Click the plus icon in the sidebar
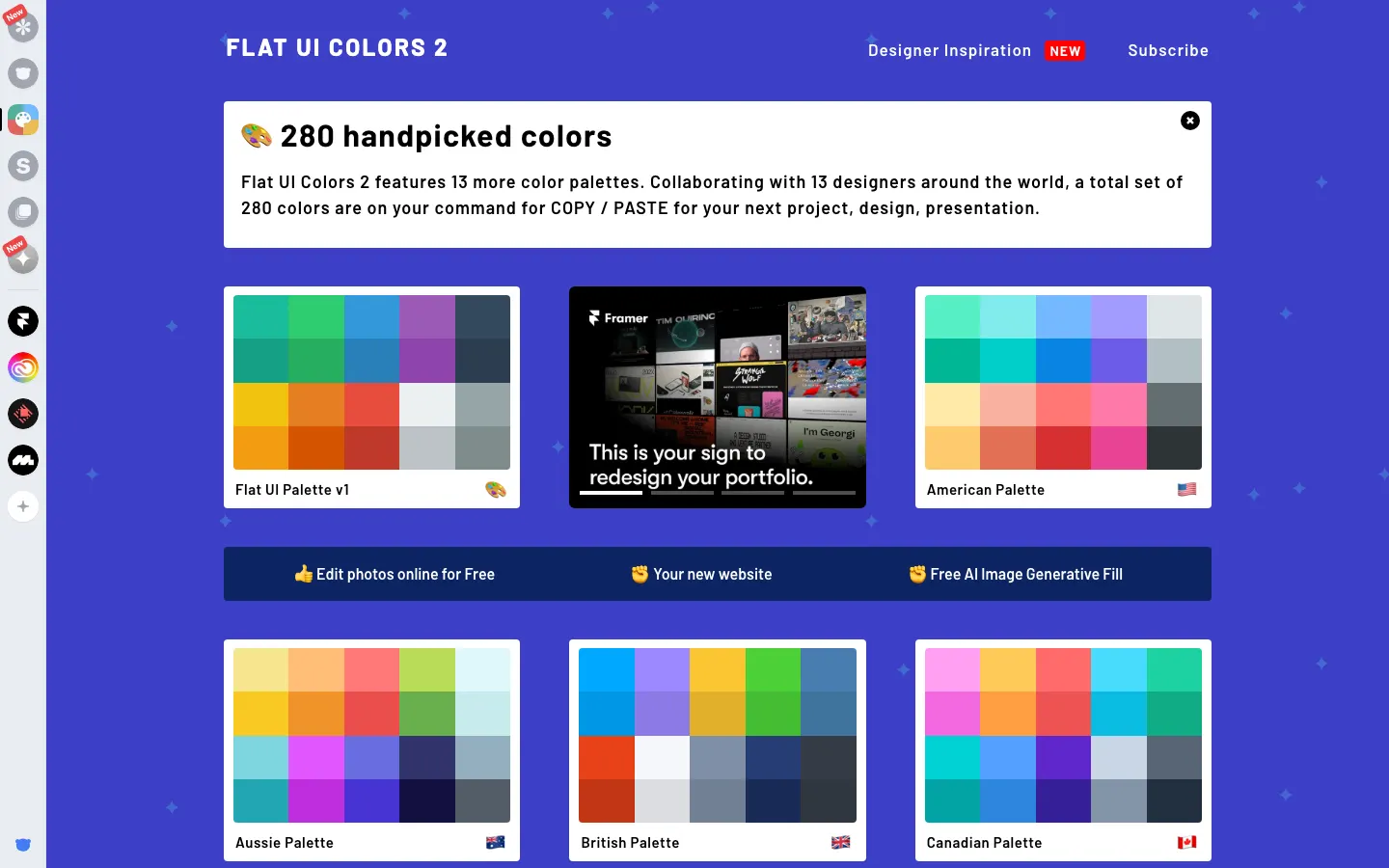This screenshot has width=1389, height=868. [23, 506]
